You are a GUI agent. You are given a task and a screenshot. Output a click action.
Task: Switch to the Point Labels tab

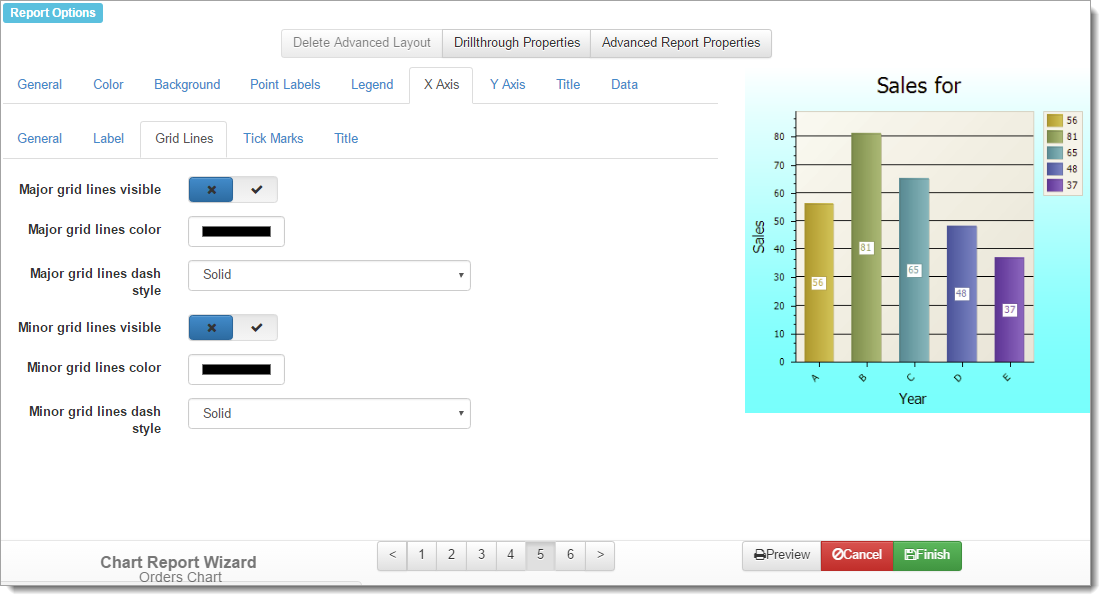tap(285, 85)
